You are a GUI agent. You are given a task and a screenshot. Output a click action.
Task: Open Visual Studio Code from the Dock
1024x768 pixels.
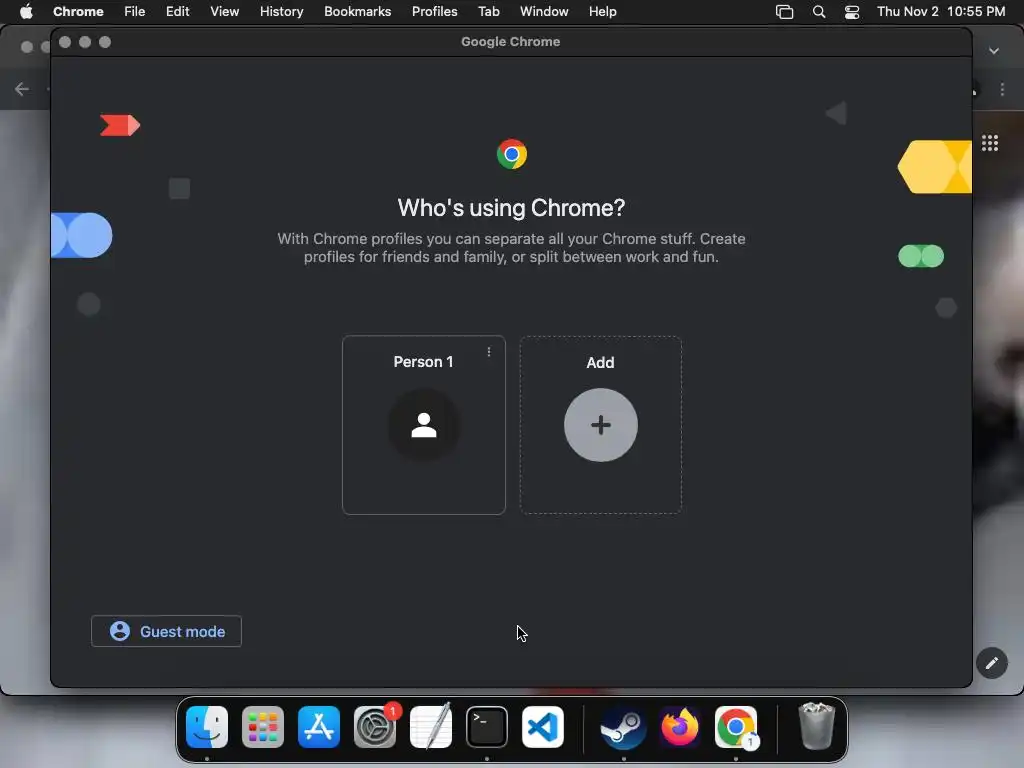(543, 727)
